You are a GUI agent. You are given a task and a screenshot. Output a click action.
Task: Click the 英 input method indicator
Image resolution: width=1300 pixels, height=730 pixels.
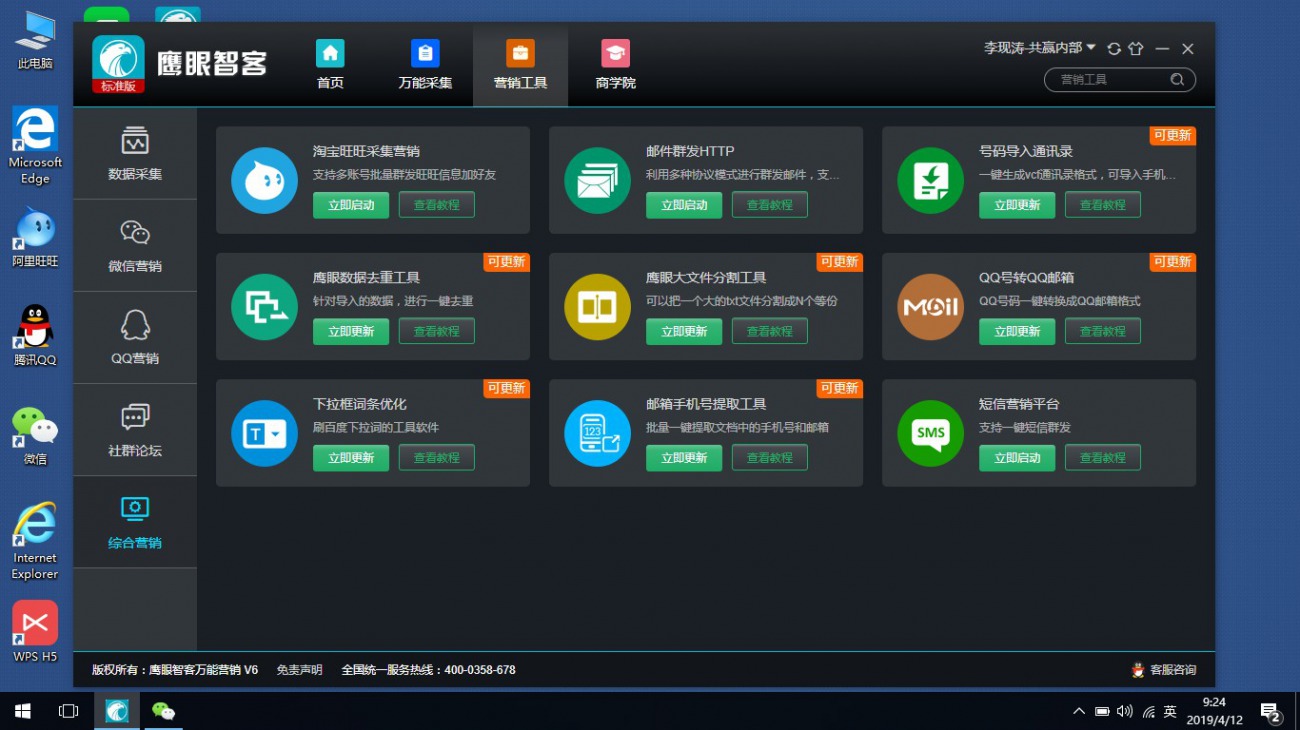tap(1170, 712)
